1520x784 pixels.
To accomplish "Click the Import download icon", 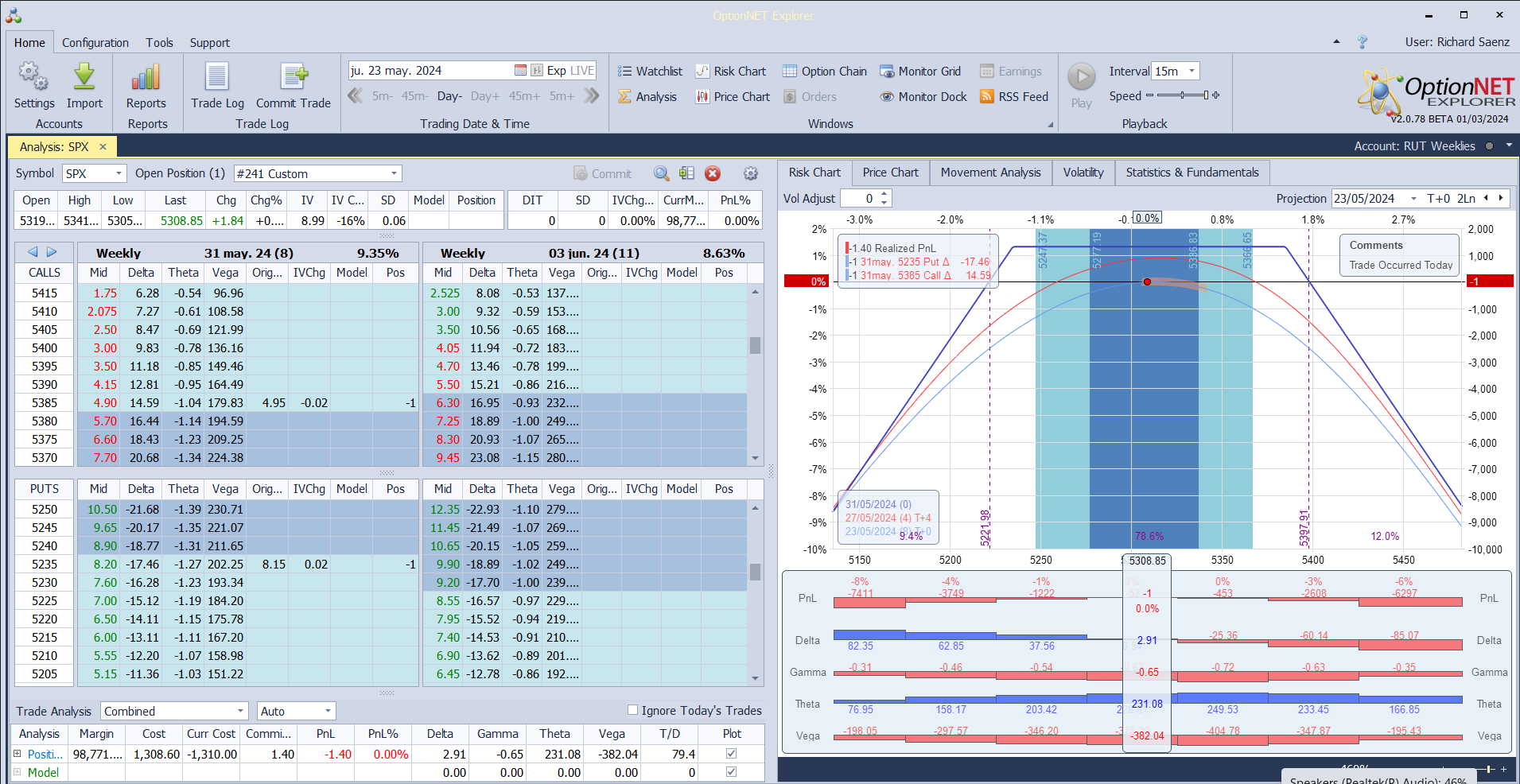I will (84, 78).
